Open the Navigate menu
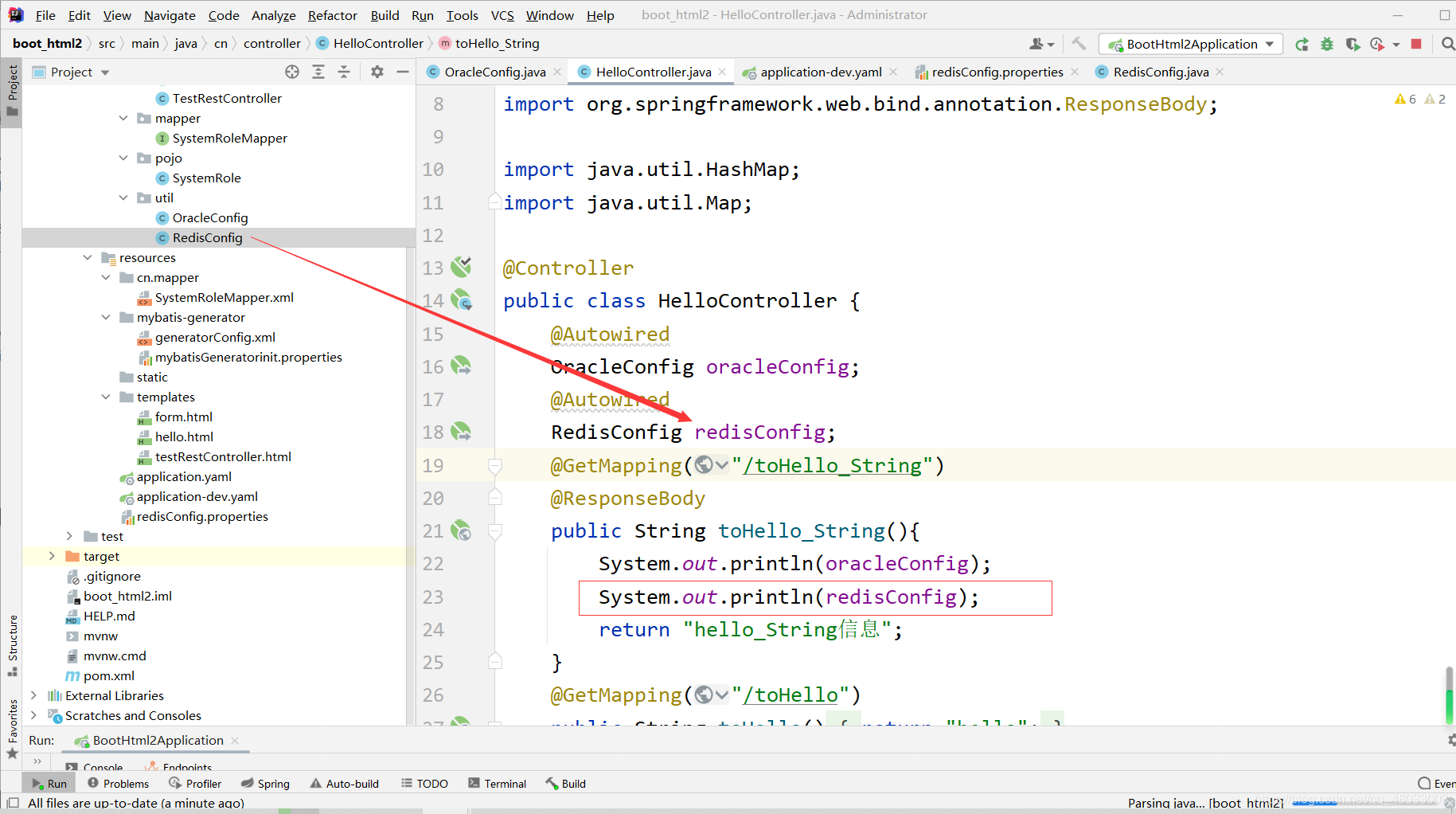The height and width of the screenshot is (814, 1456). tap(170, 15)
